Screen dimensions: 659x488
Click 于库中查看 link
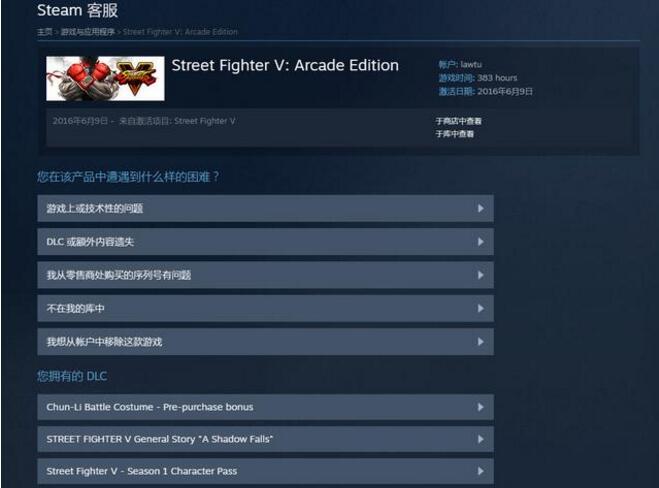pos(454,134)
